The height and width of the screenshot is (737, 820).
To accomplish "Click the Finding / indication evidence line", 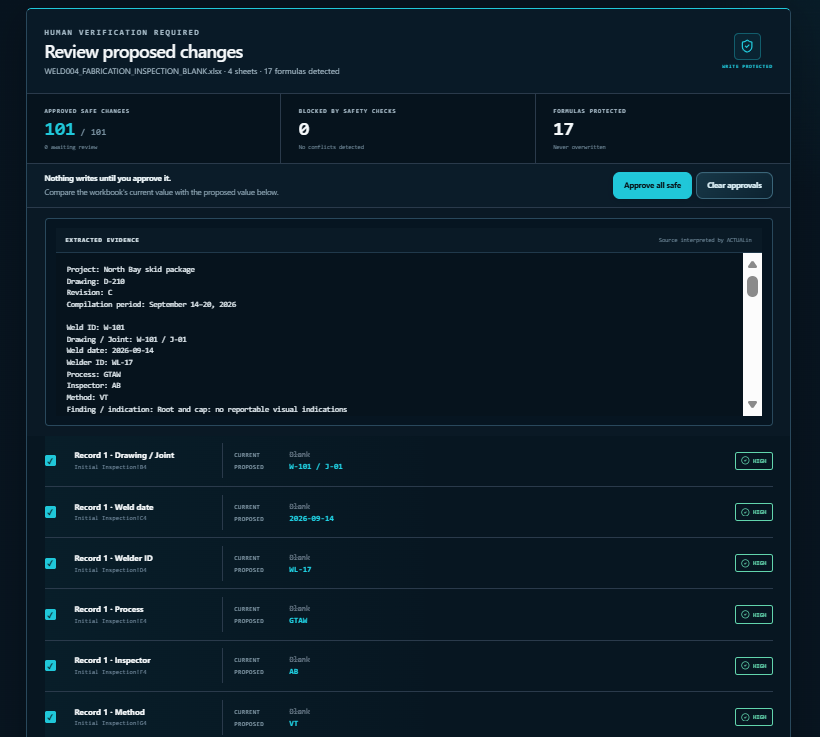I will (207, 409).
